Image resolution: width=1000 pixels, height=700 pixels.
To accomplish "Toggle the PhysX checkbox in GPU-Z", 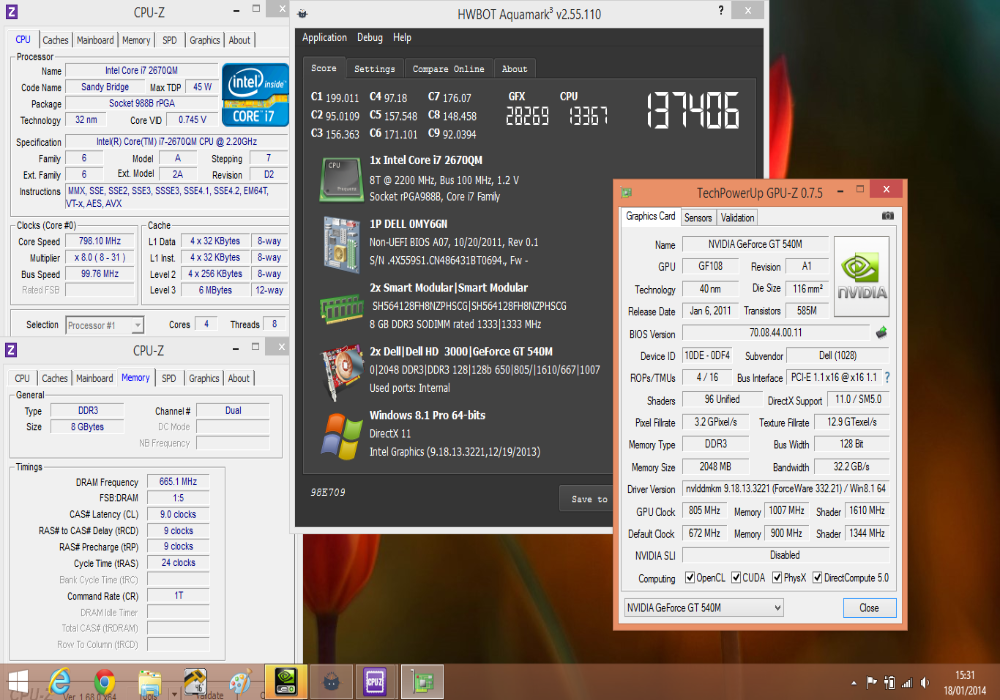I will pos(777,578).
